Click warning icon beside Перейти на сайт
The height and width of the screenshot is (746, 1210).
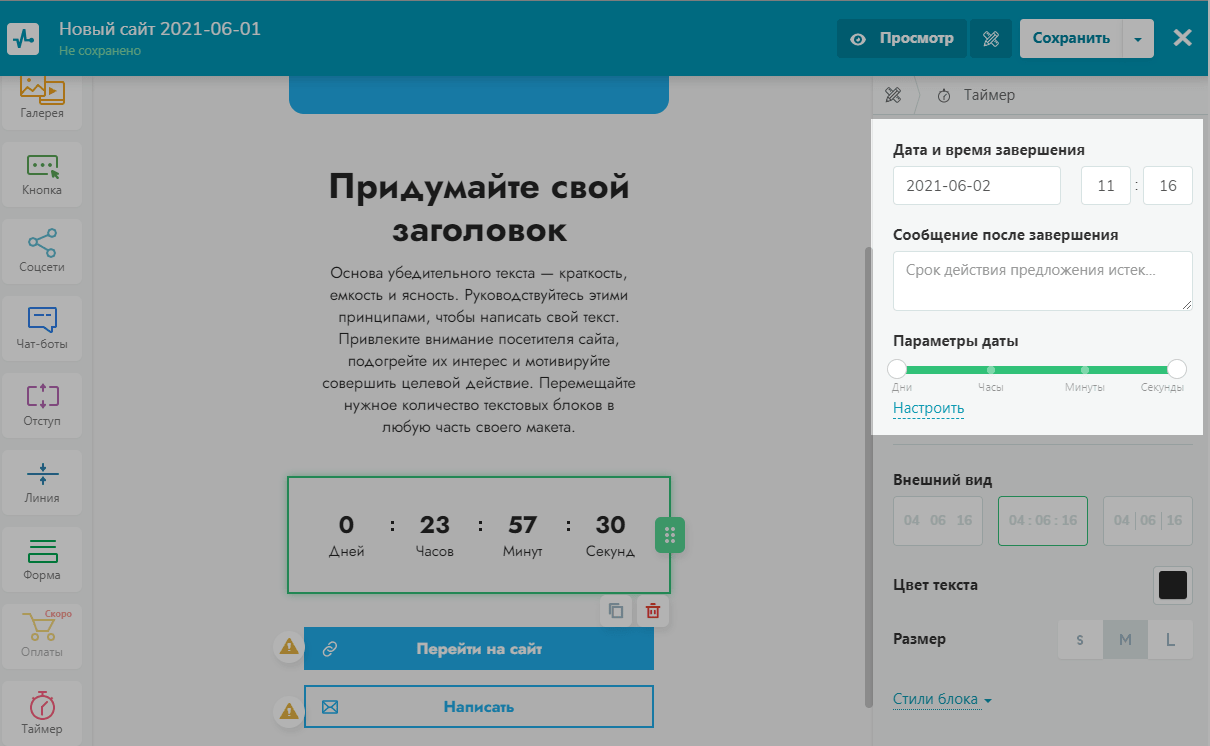(x=289, y=646)
